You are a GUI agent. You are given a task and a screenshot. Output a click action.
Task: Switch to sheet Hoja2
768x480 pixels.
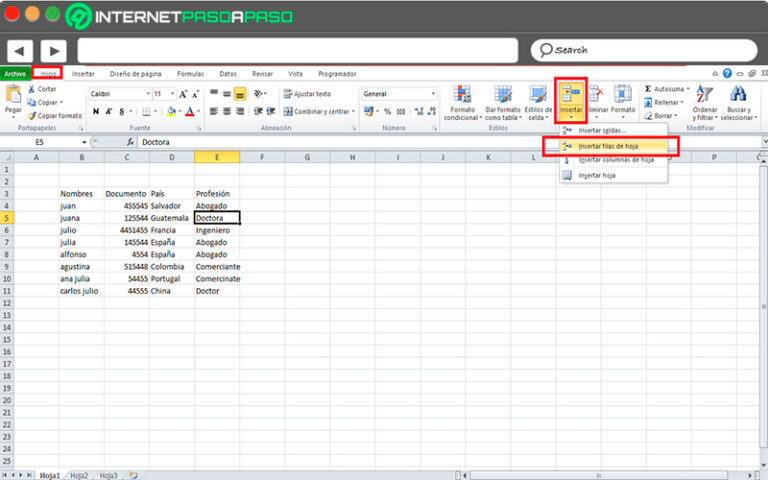point(78,475)
